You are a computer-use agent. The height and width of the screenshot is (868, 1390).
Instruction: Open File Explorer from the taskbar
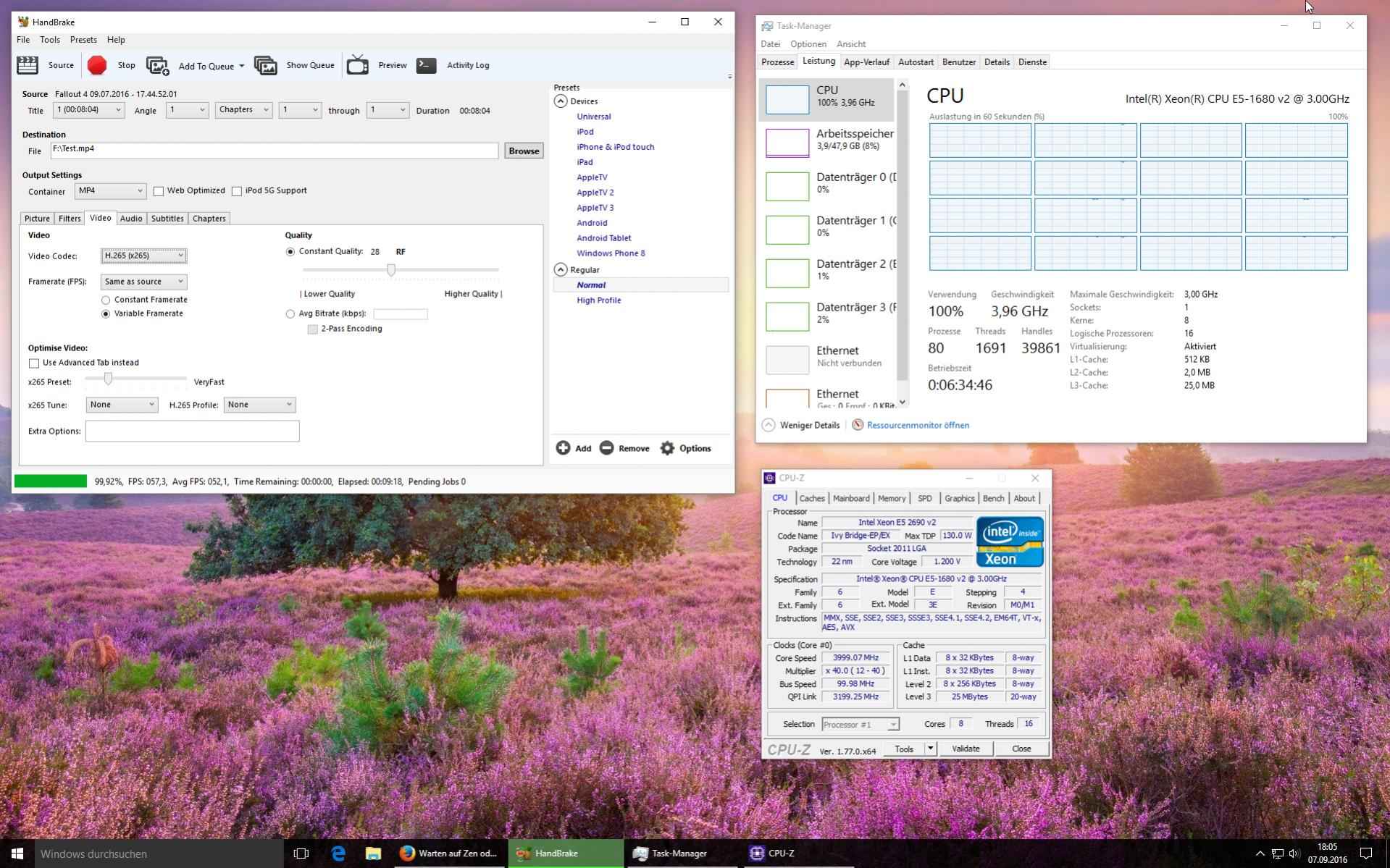pyautogui.click(x=373, y=854)
